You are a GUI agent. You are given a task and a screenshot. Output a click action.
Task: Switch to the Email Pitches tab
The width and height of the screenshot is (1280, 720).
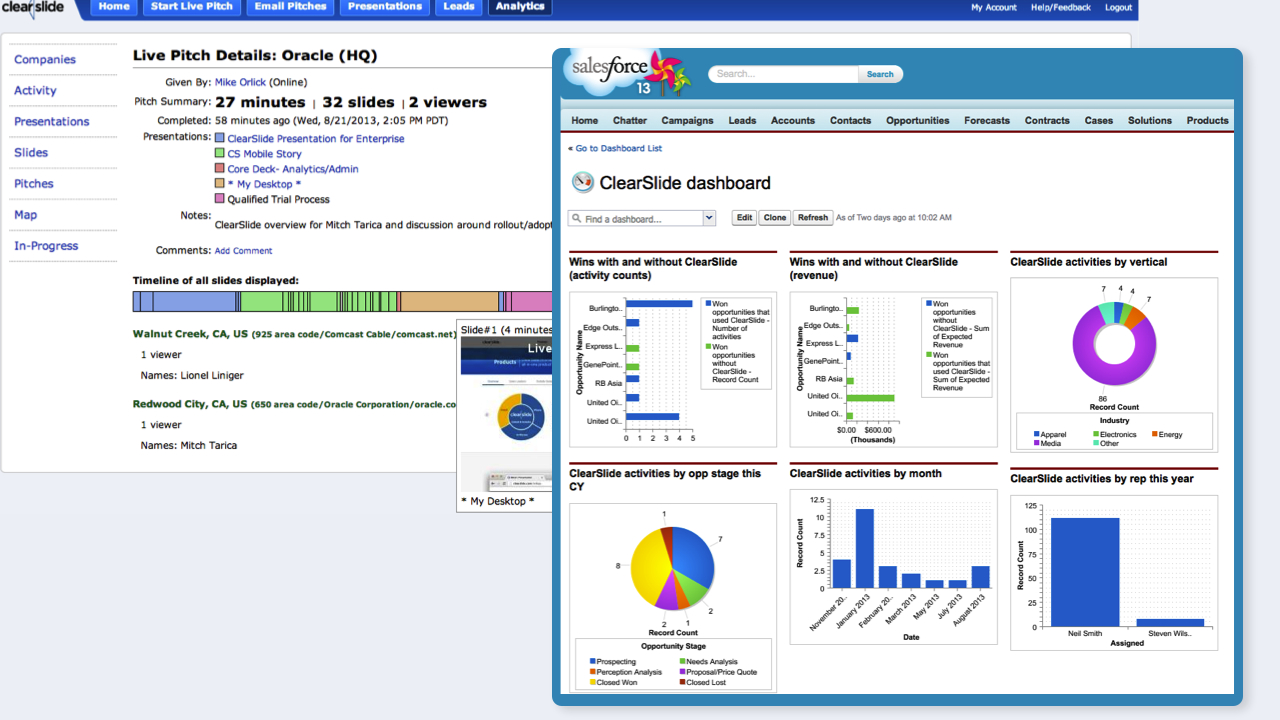tap(290, 7)
